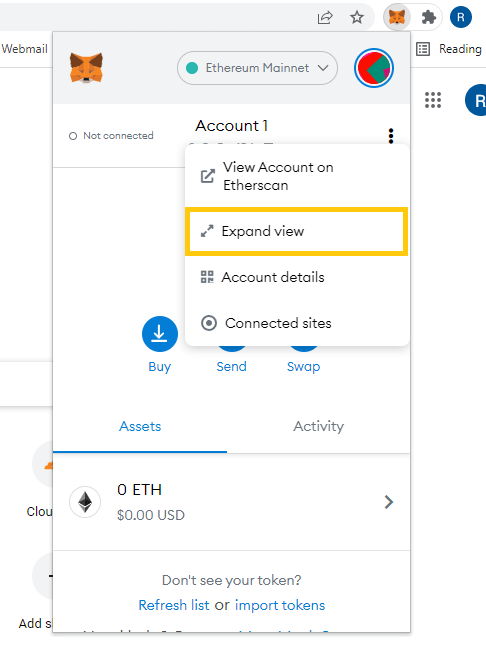The image size is (486, 656).
Task: Click the Not connected status indicator
Action: tap(111, 136)
